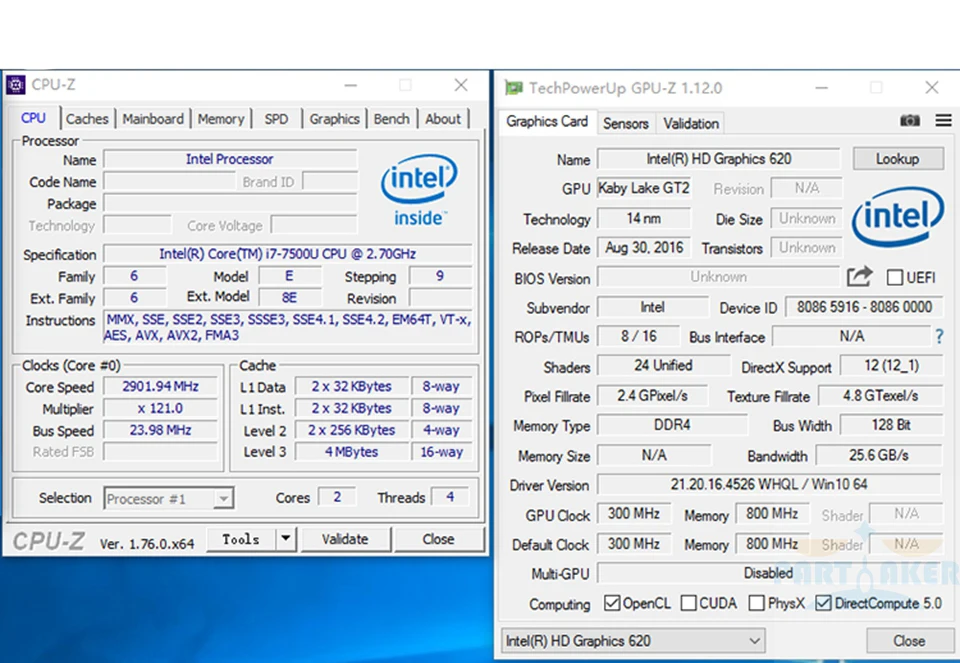Viewport: 960px width, 663px height.
Task: Click the BIOS export share arrow icon
Action: pos(860,277)
